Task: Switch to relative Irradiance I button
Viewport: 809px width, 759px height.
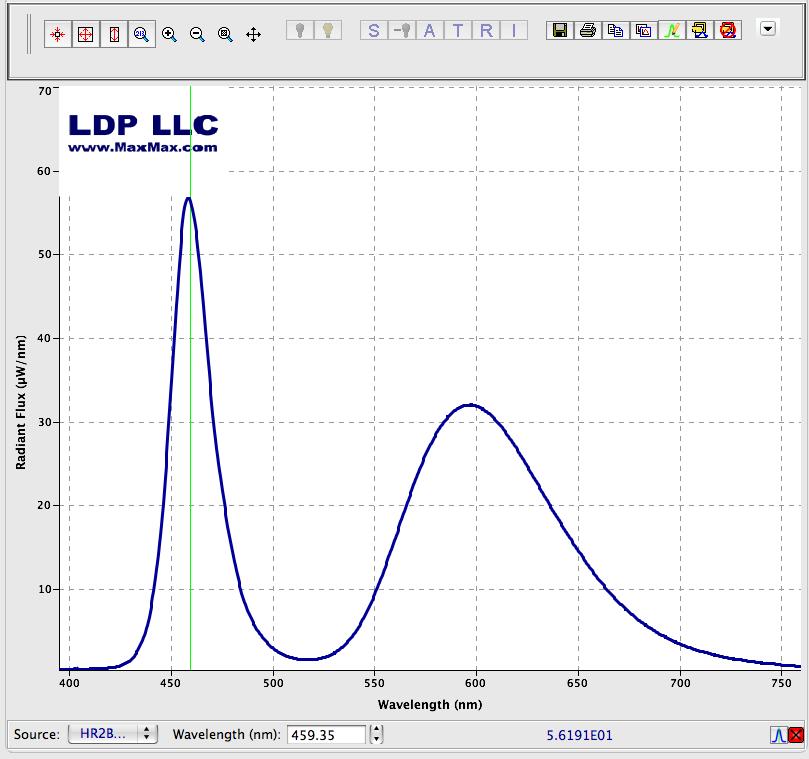Action: pyautogui.click(x=514, y=30)
